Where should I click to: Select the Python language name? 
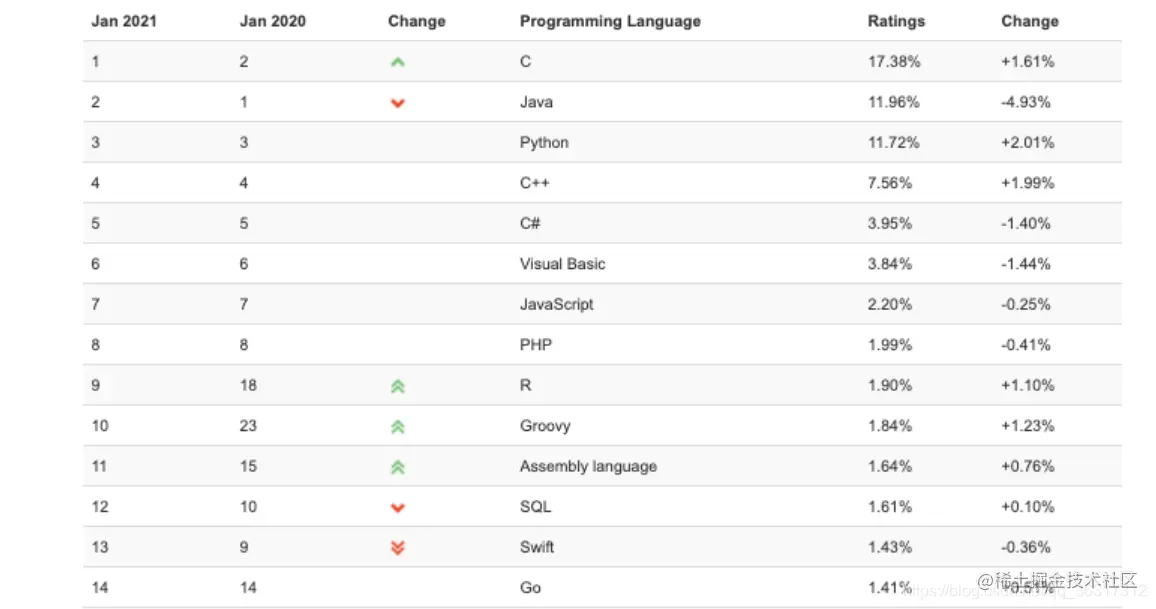(544, 143)
